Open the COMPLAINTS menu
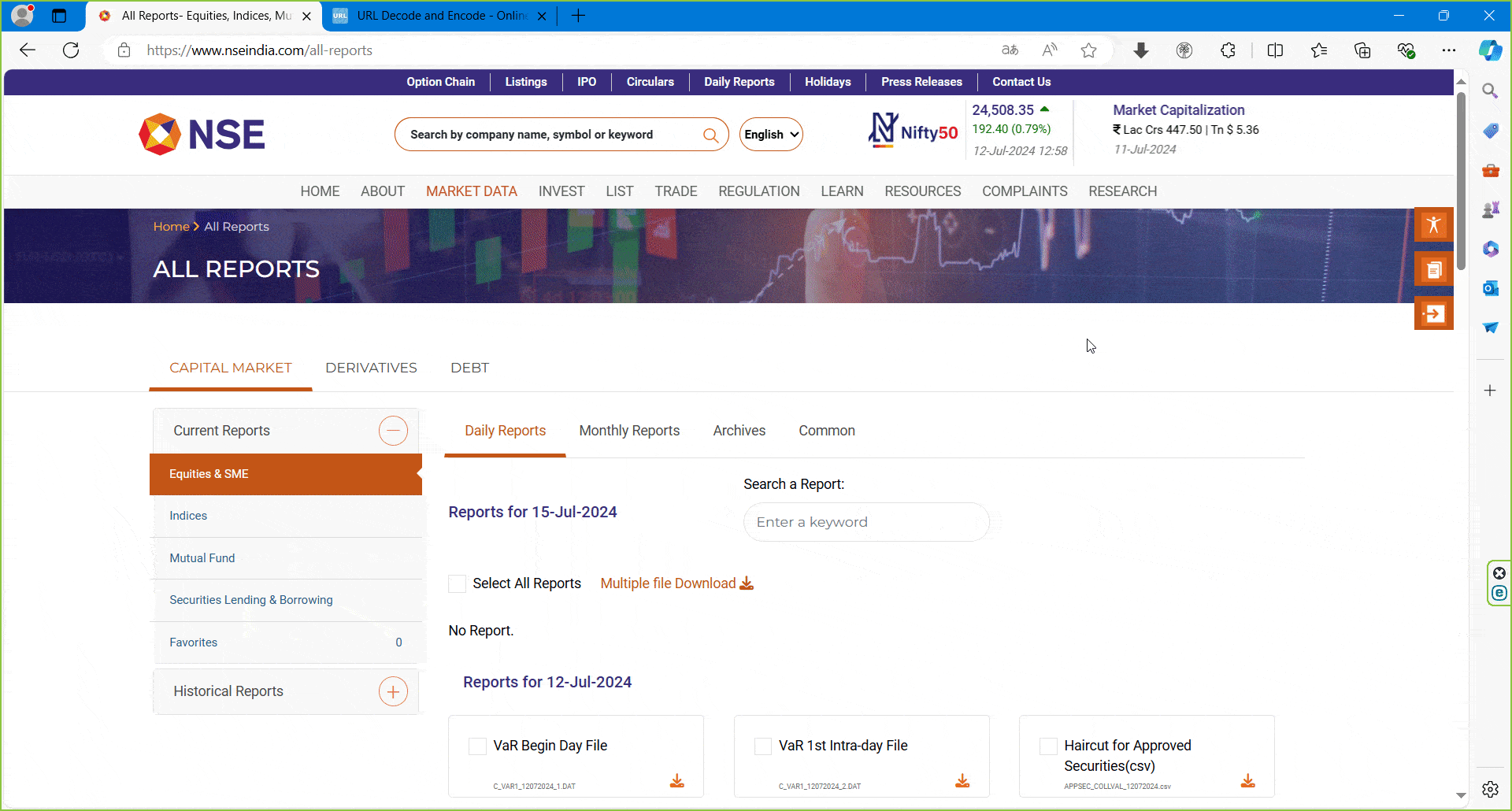 (1025, 191)
